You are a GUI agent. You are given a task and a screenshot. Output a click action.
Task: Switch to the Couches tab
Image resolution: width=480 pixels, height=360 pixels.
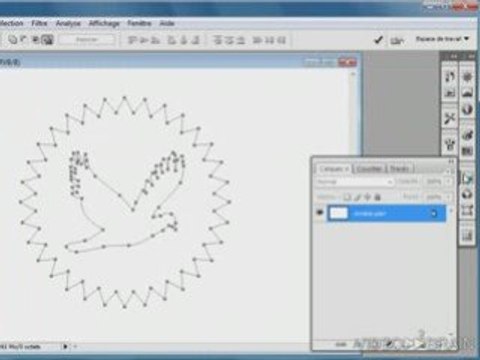(369, 169)
